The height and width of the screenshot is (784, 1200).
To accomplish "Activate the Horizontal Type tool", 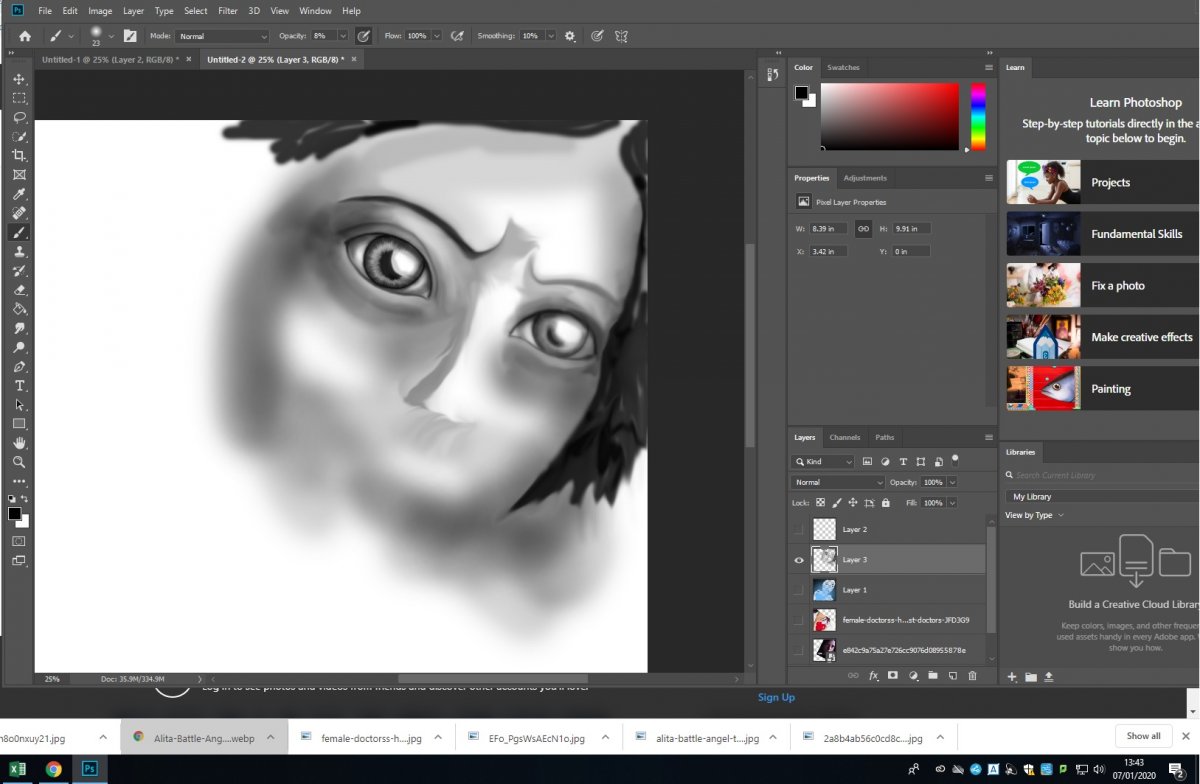I will pos(19,386).
